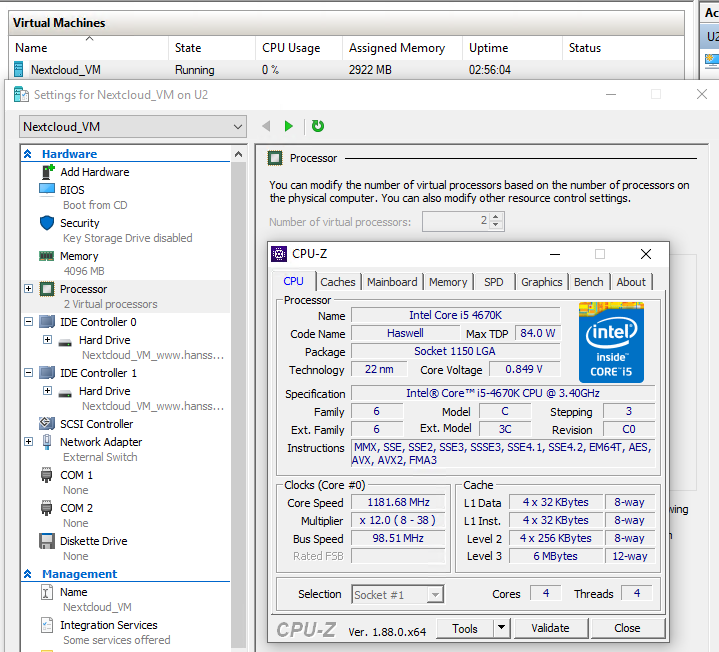Click the Processor chip icon in Hardware list
This screenshot has height=652, width=719.
click(47, 289)
